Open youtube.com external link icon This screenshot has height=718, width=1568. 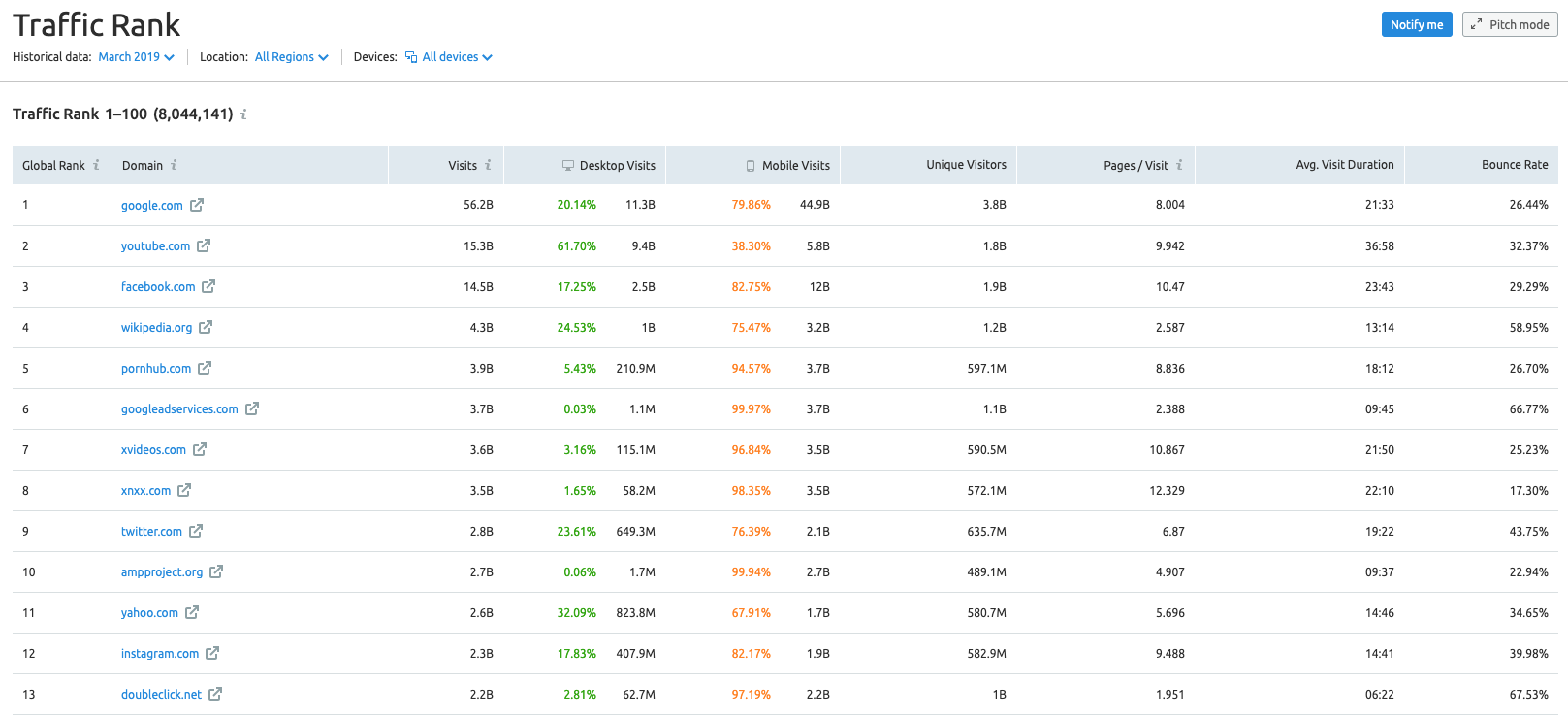(204, 245)
